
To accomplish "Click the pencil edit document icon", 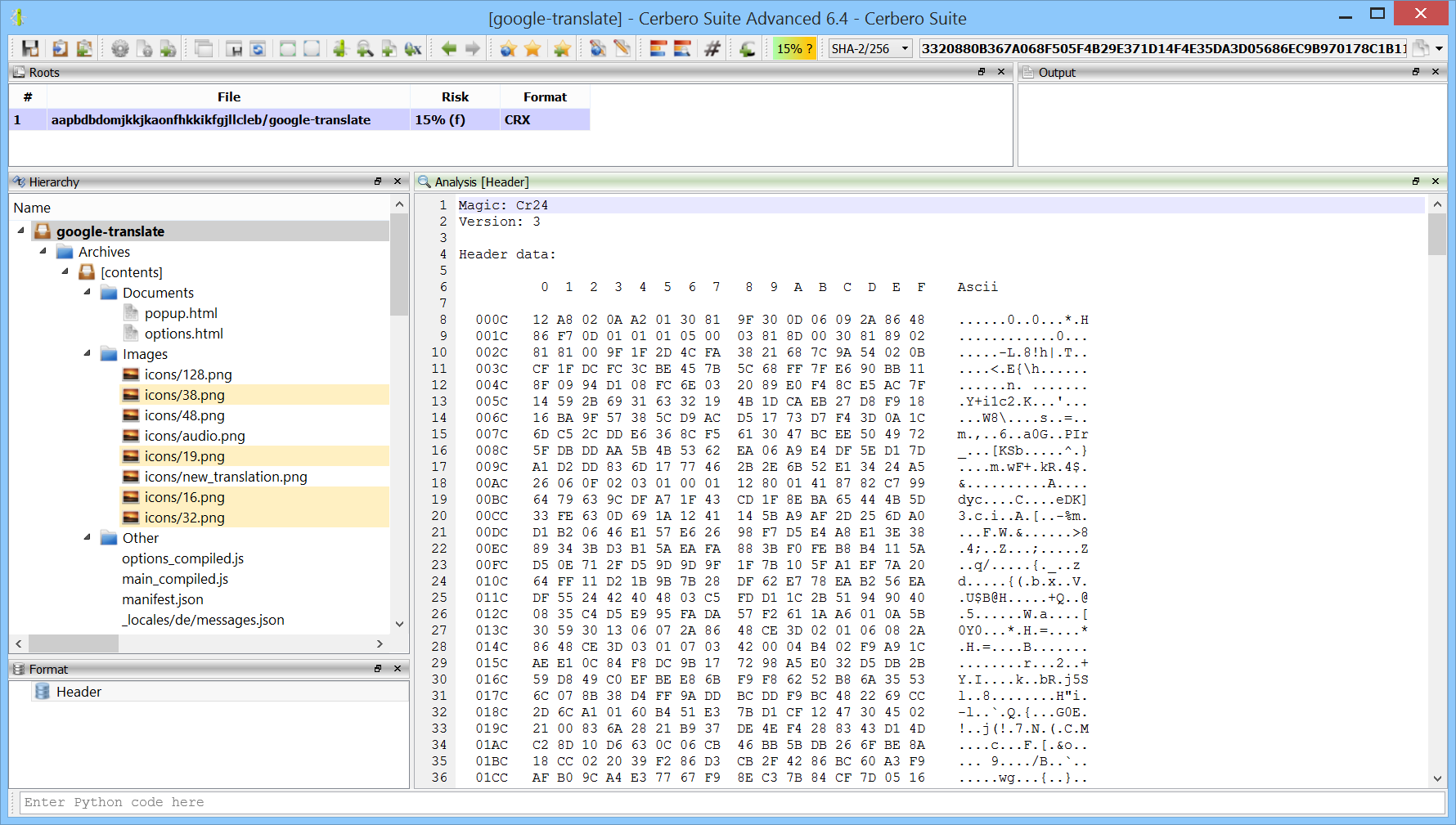I will coord(622,49).
